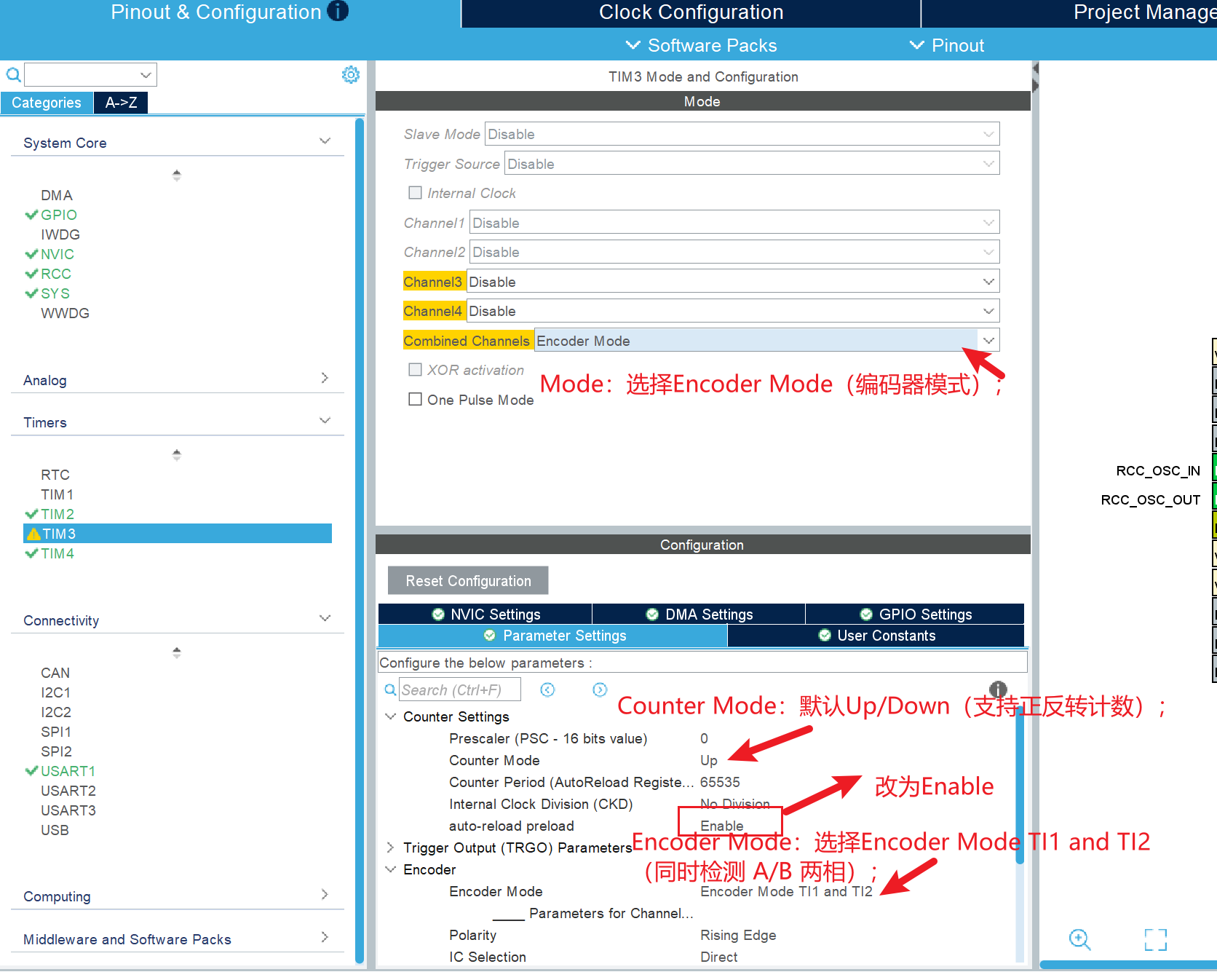Click the zoom-in magnifier icon in the pinout view

tap(1079, 939)
